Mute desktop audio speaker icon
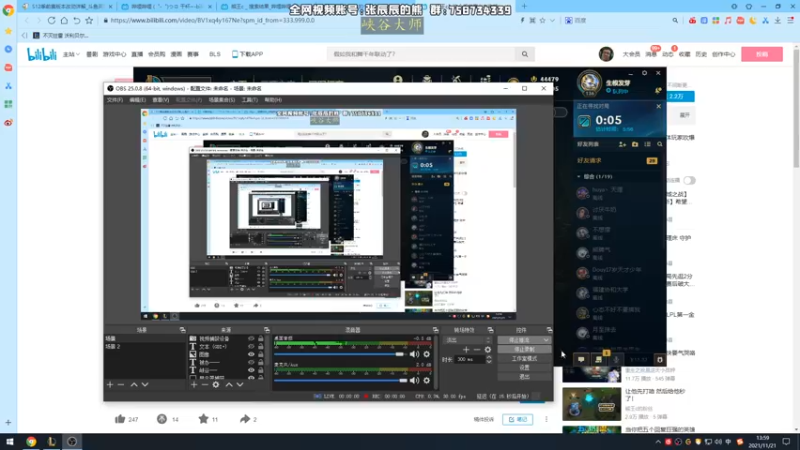This screenshot has height=450, width=800. point(414,354)
